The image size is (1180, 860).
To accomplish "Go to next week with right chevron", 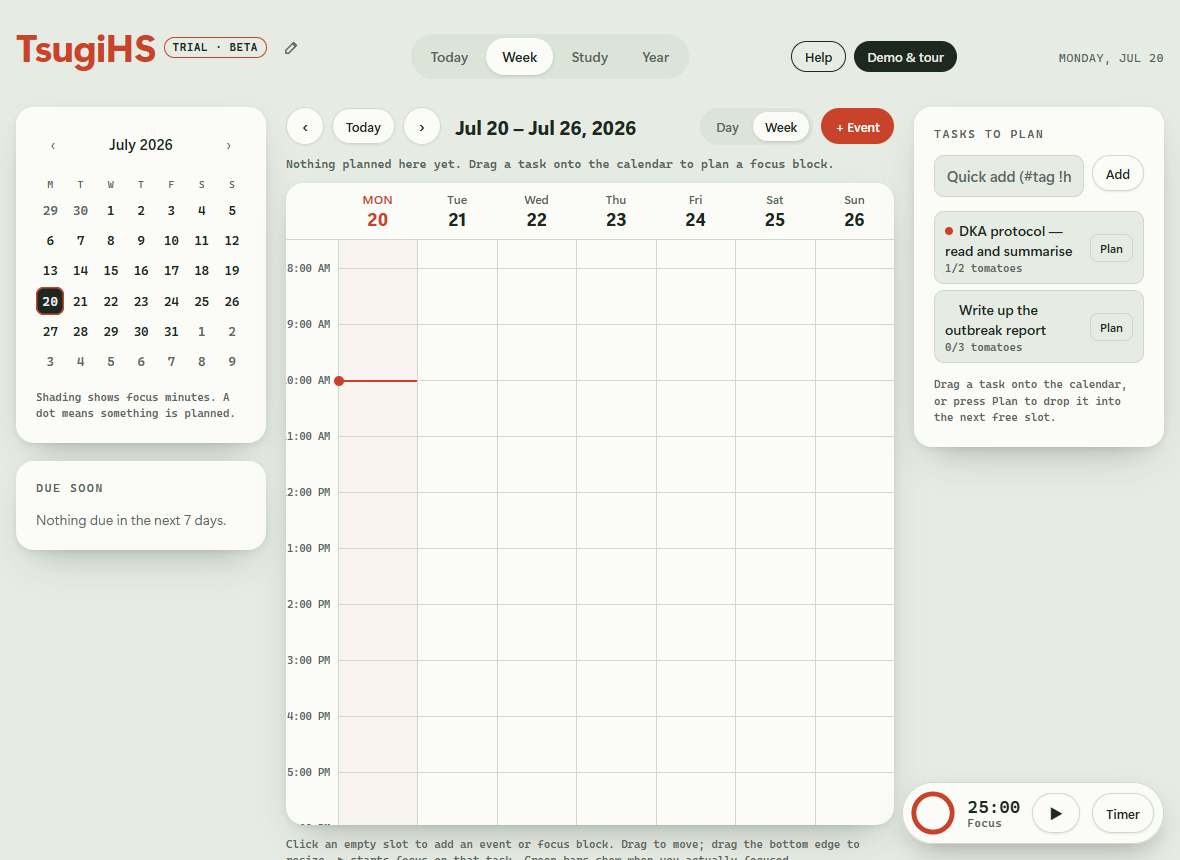I will (x=421, y=127).
